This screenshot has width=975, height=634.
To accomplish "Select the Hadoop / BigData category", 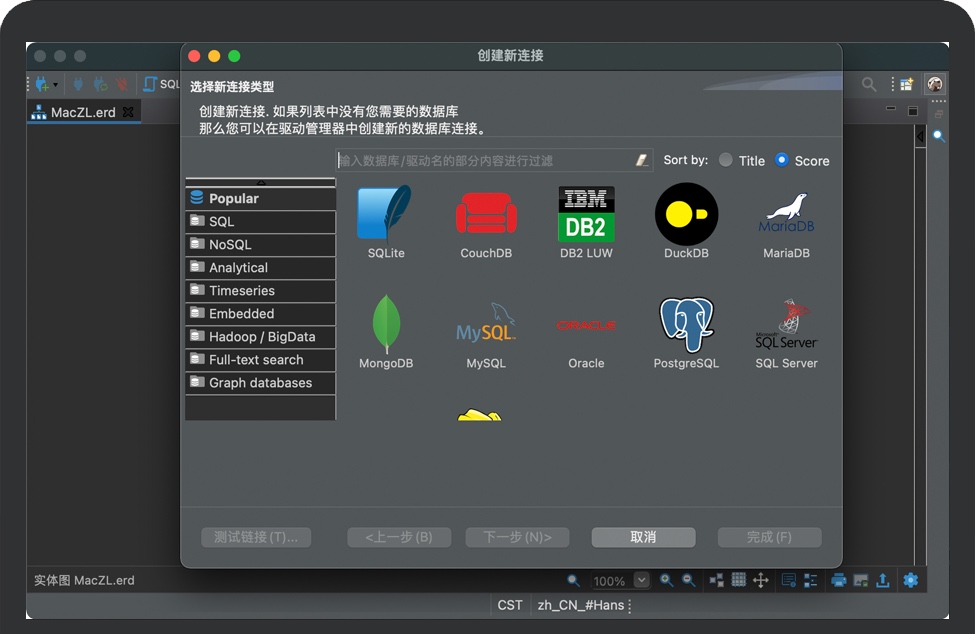I will pos(261,336).
